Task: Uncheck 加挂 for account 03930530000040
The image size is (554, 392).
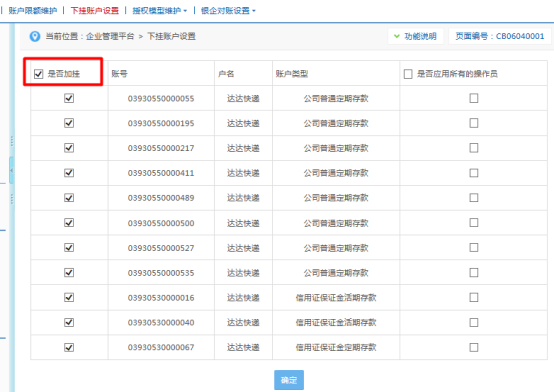Action: pos(69,322)
